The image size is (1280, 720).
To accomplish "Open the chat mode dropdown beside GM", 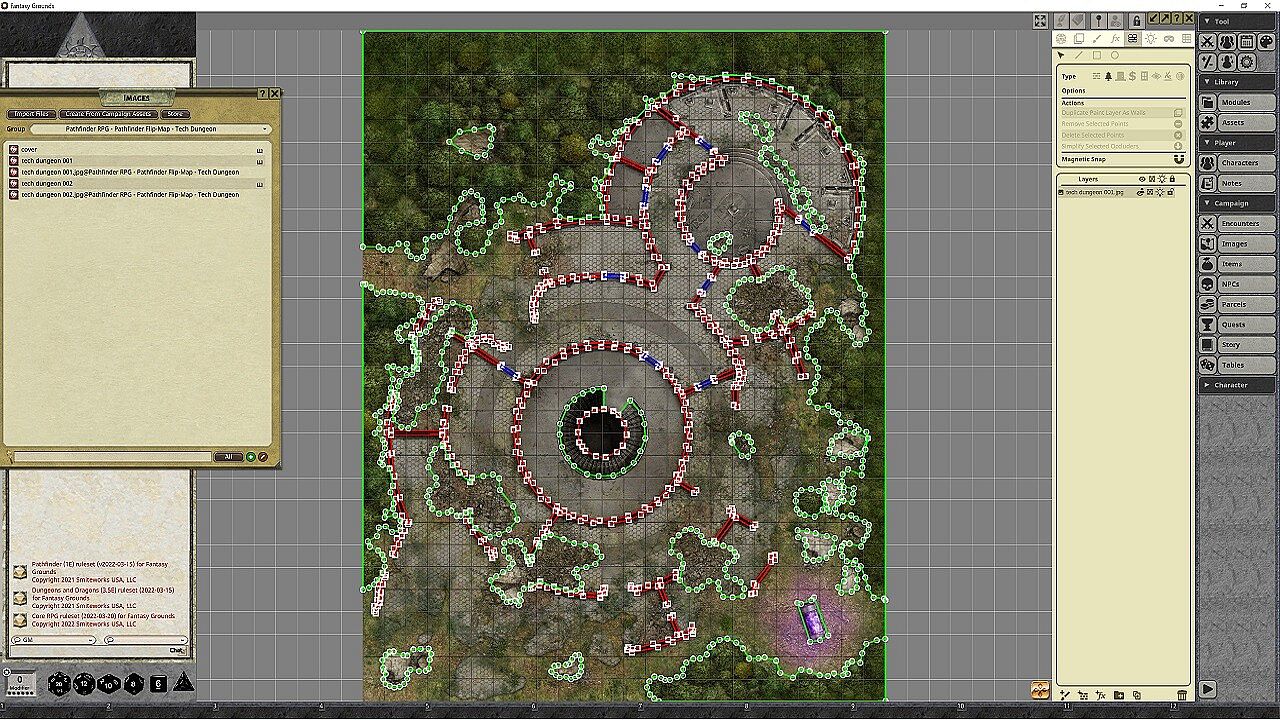I will tap(146, 640).
